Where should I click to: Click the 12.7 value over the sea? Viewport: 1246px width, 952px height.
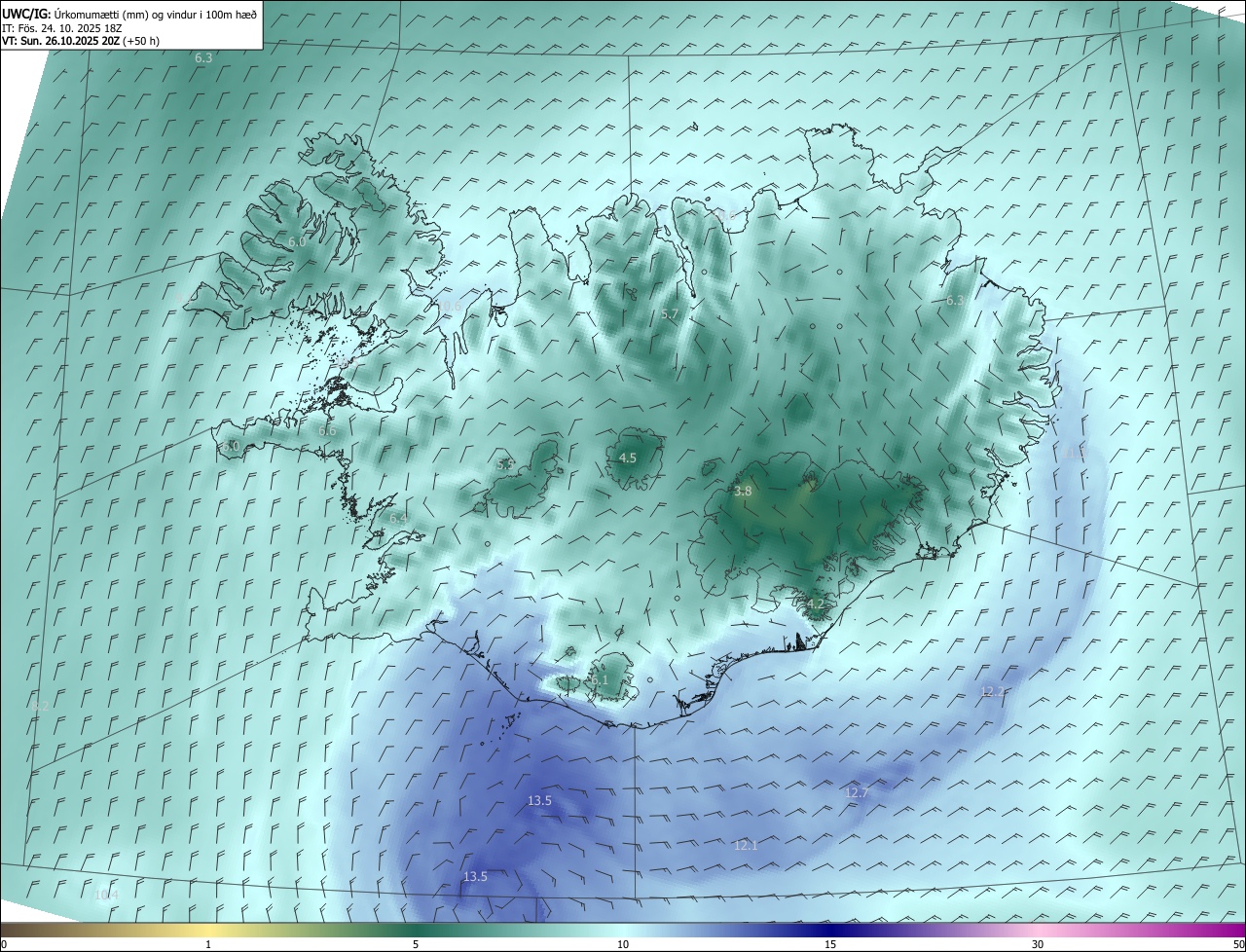pyautogui.click(x=856, y=792)
